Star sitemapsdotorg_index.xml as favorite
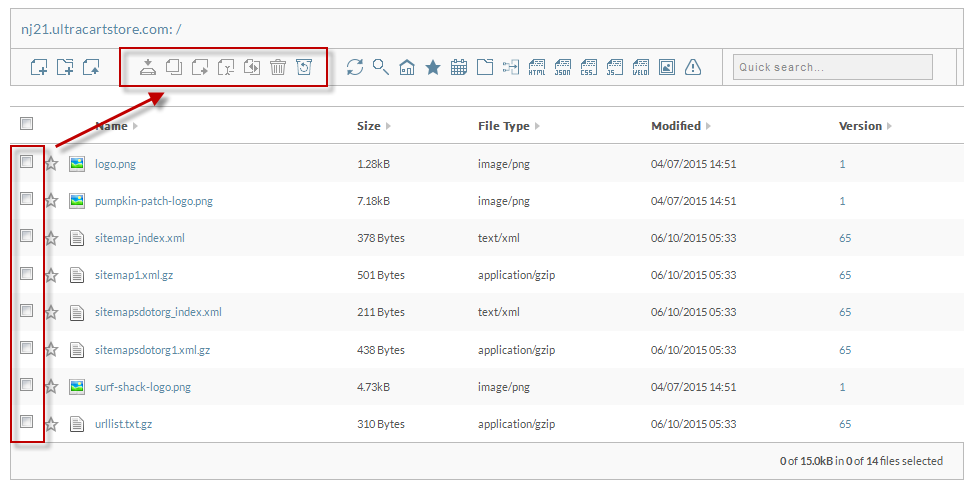The width and height of the screenshot is (971, 488). pos(51,312)
